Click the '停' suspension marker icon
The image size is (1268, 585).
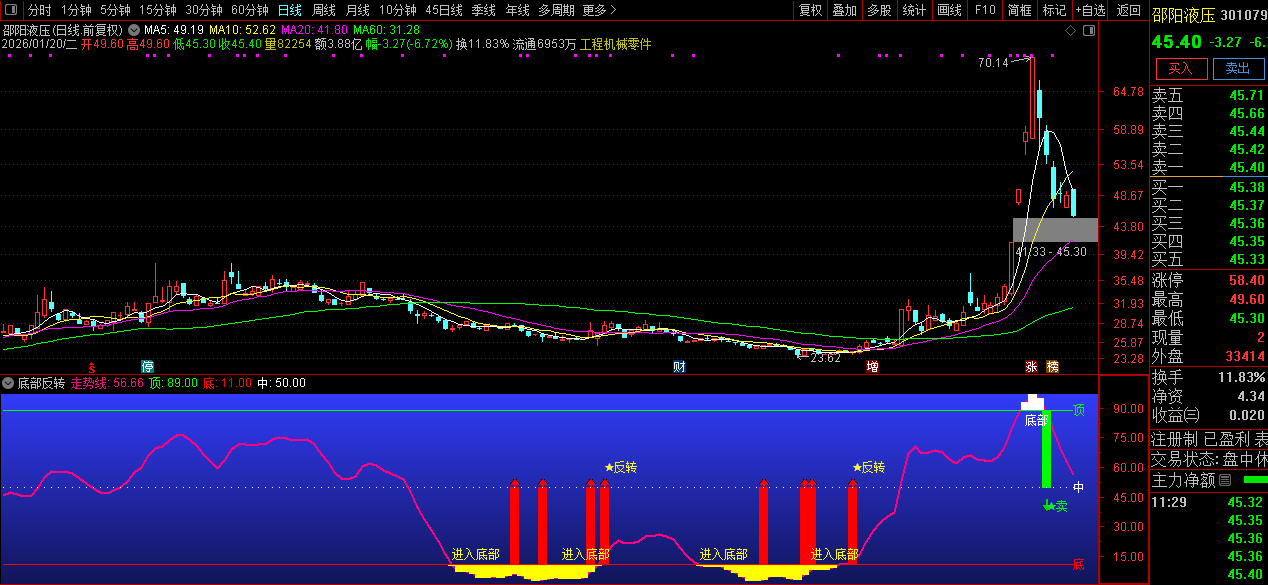[148, 367]
